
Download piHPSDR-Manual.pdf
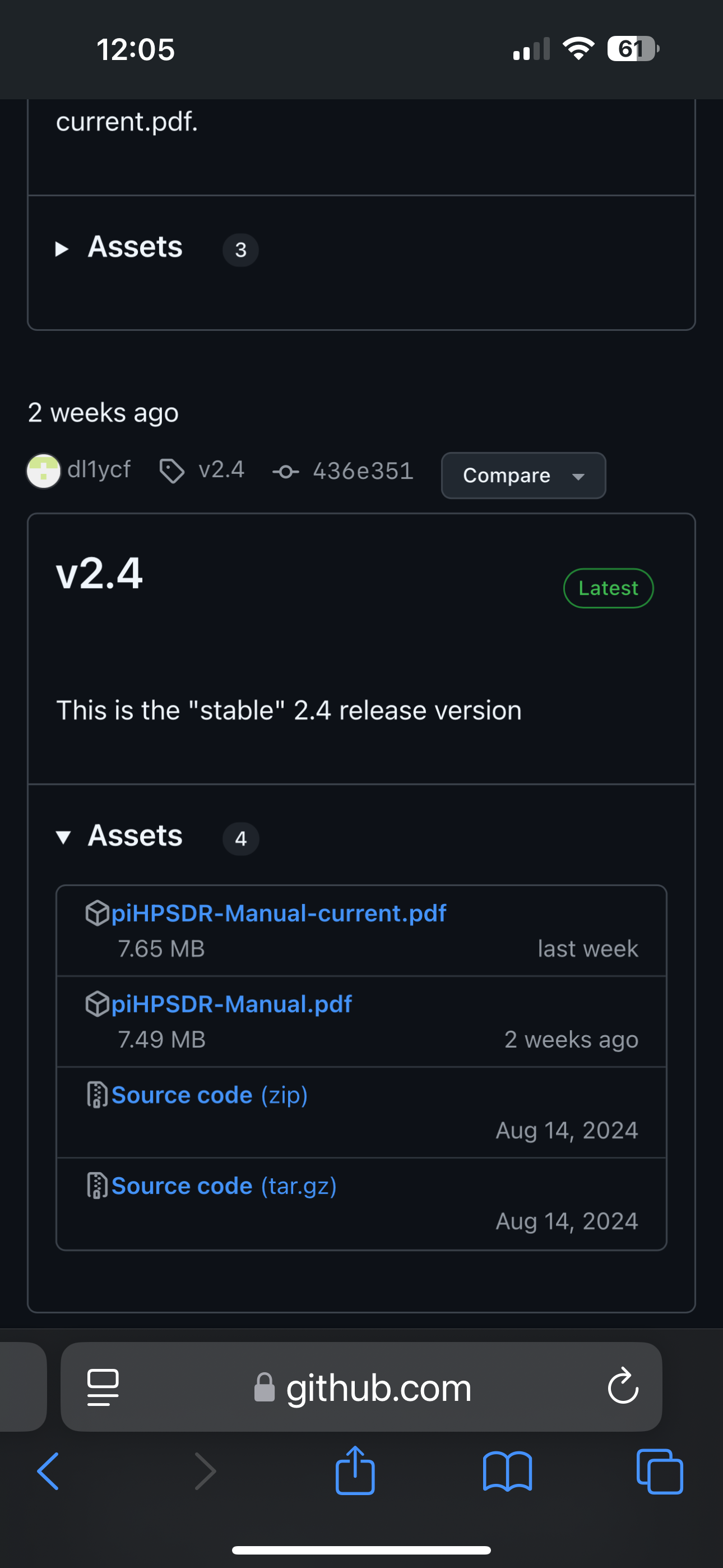[x=231, y=1004]
